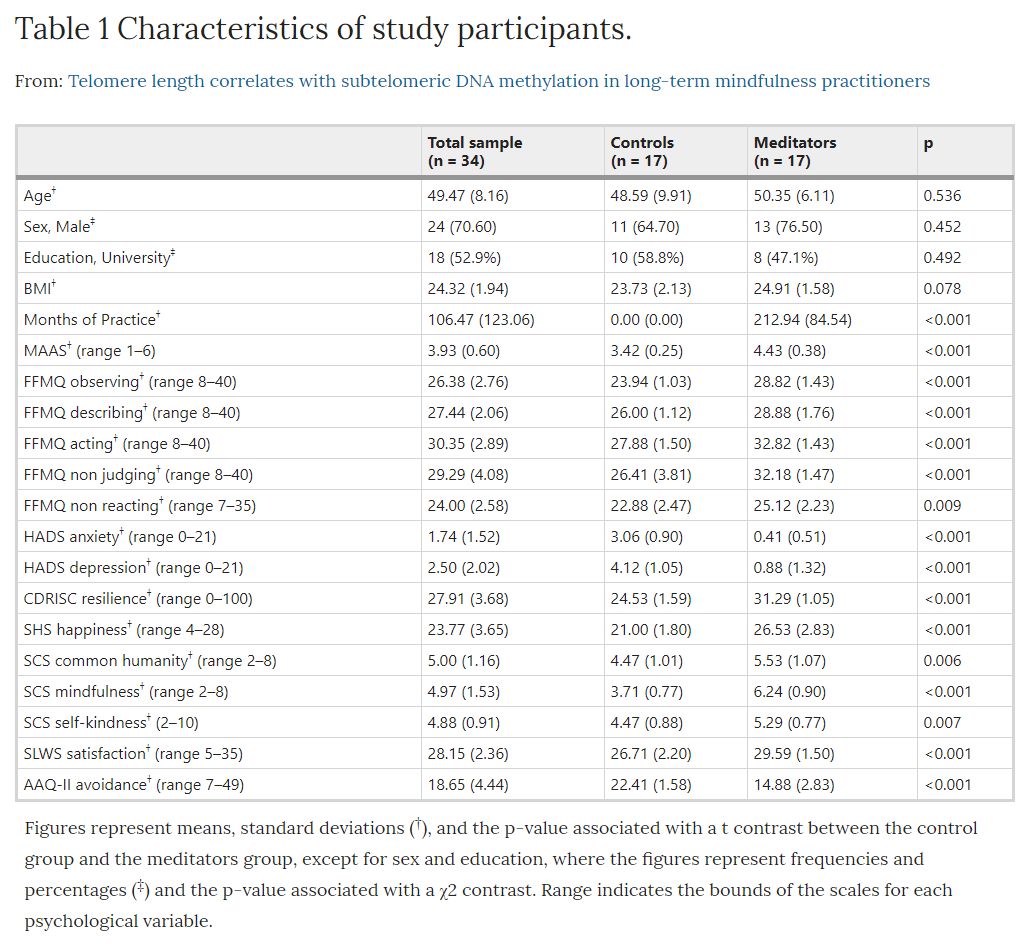Click the CDRISC resilience controls value
Viewport: 1036px width, 944px height.
[651, 599]
